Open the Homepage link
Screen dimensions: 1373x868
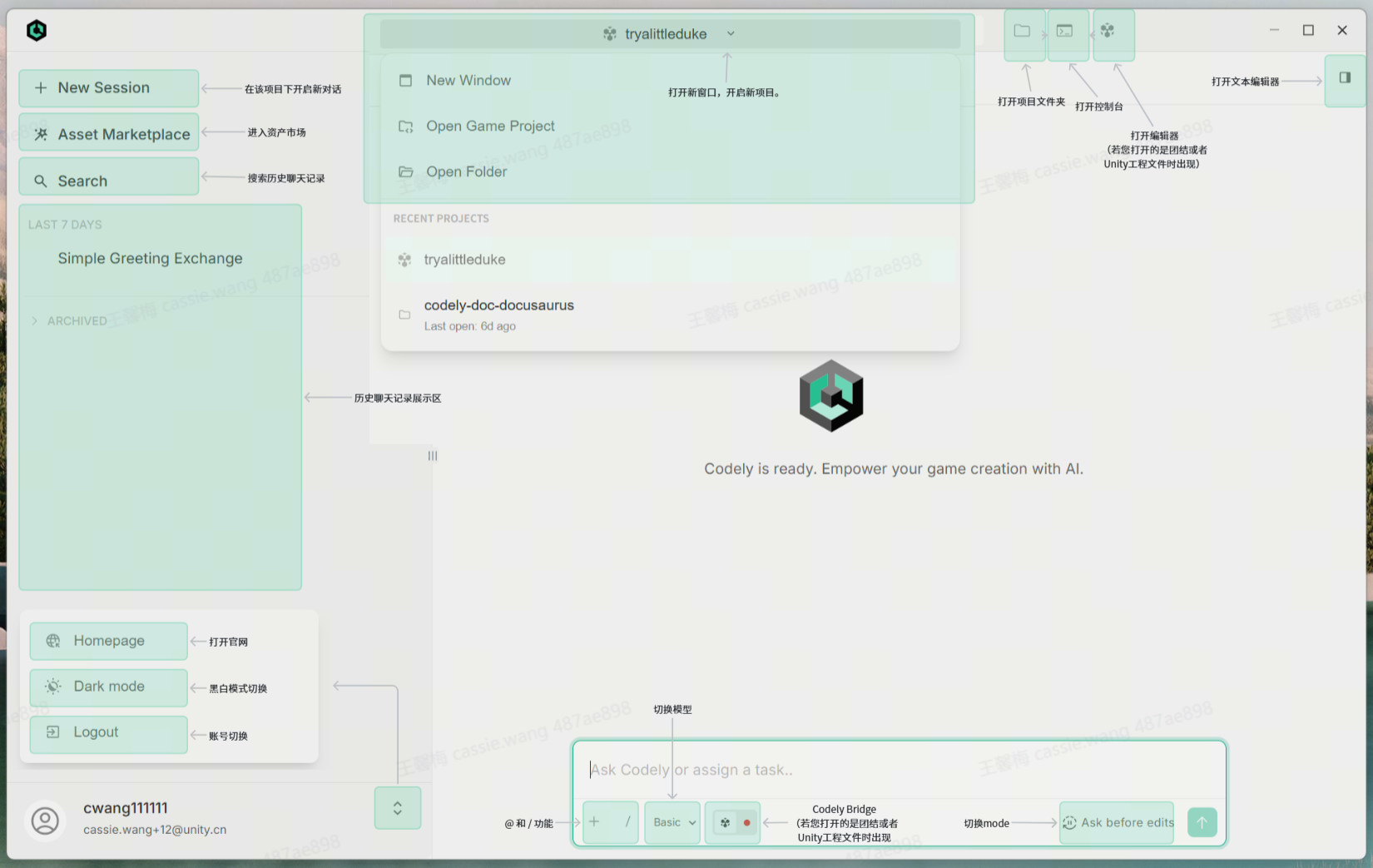109,640
